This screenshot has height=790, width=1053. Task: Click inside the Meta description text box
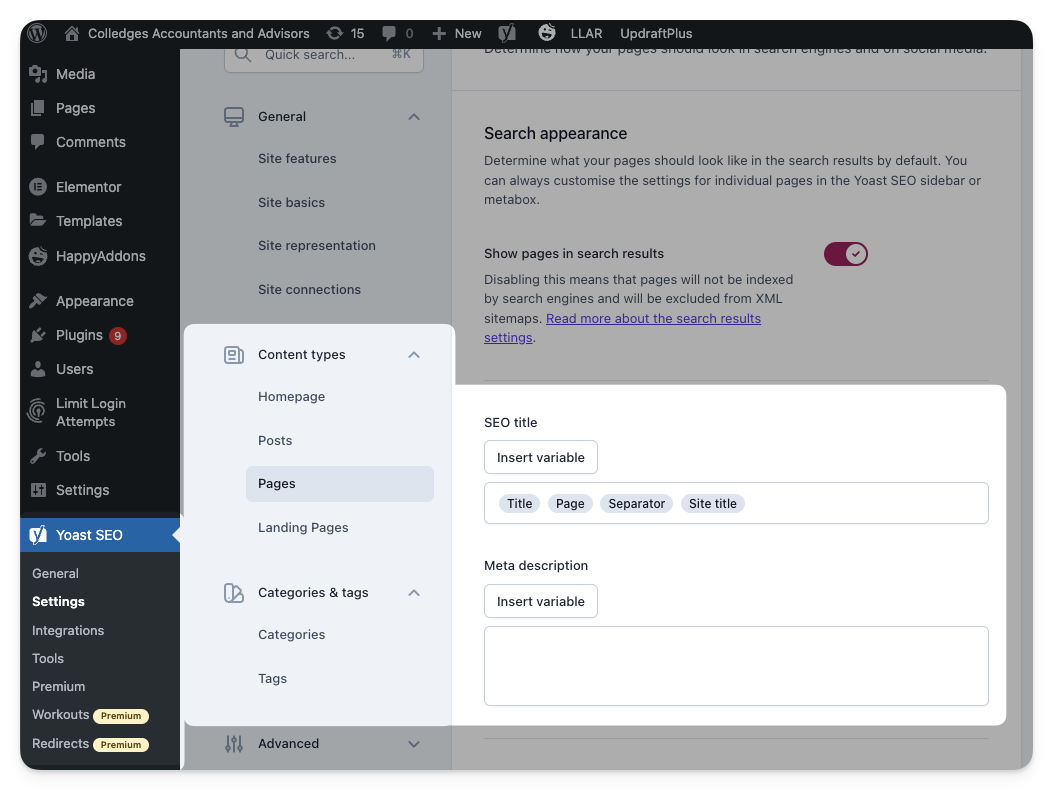(735, 665)
